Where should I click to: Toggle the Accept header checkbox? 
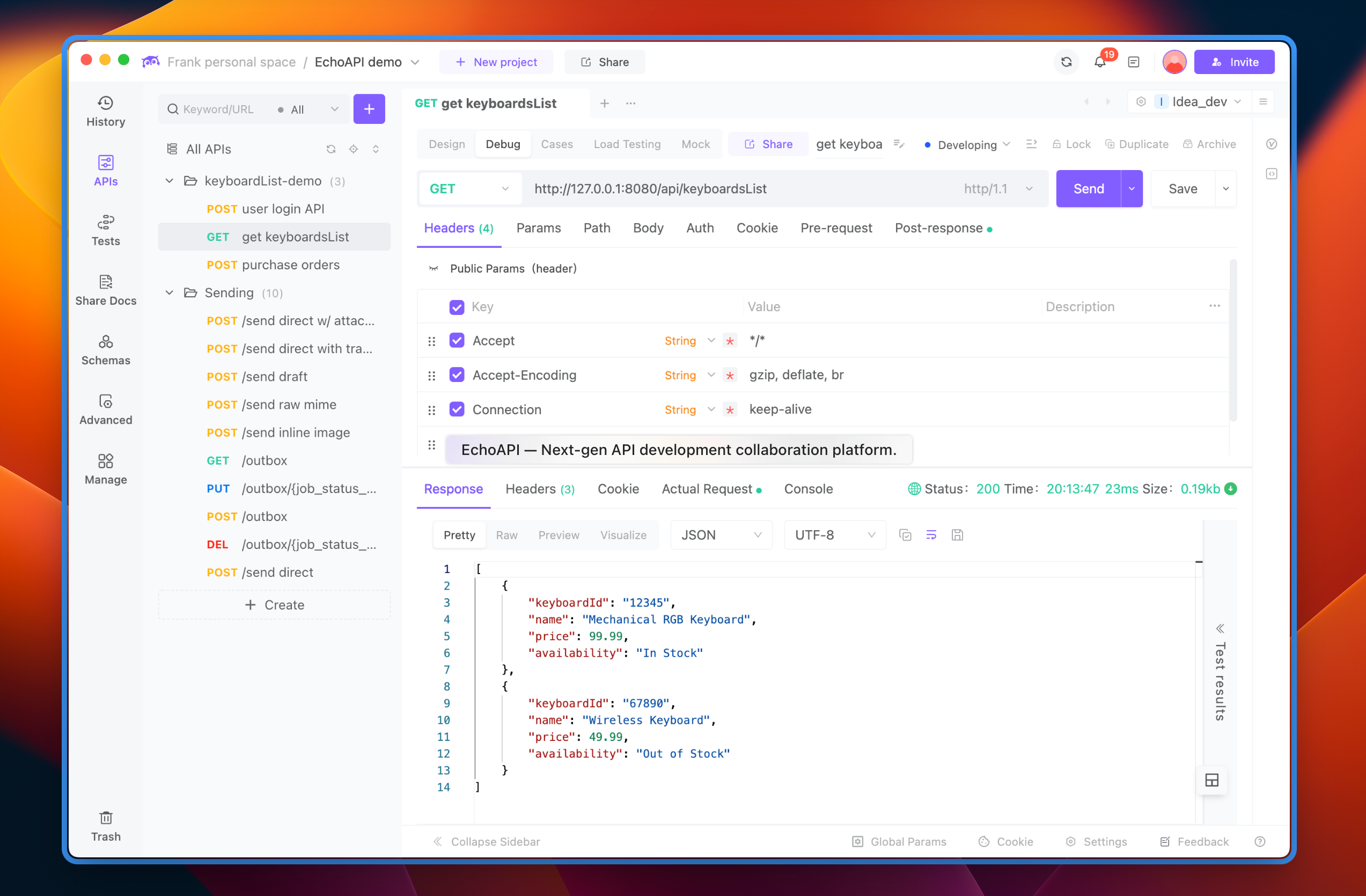457,340
